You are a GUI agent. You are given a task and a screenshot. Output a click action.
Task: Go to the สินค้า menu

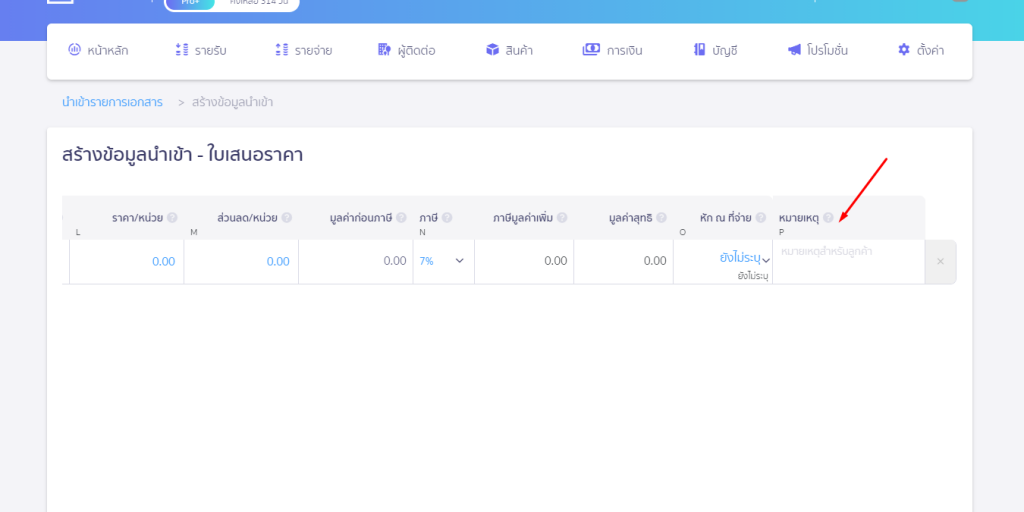[x=508, y=50]
